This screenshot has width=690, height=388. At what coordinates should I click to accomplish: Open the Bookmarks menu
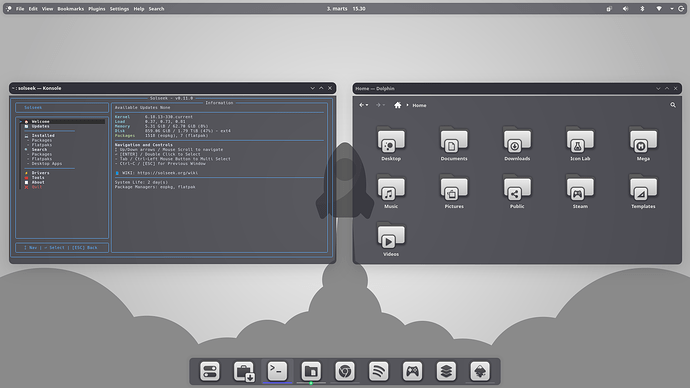tap(70, 9)
